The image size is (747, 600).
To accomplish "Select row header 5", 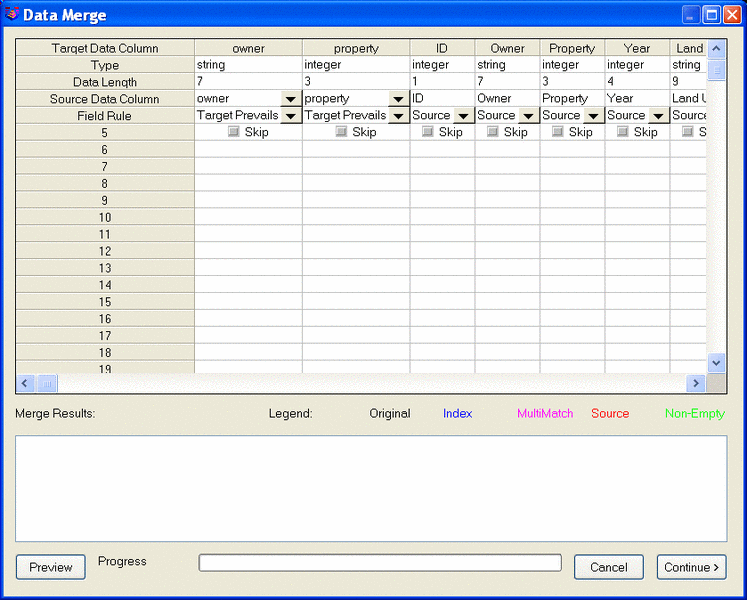I will (x=105, y=132).
